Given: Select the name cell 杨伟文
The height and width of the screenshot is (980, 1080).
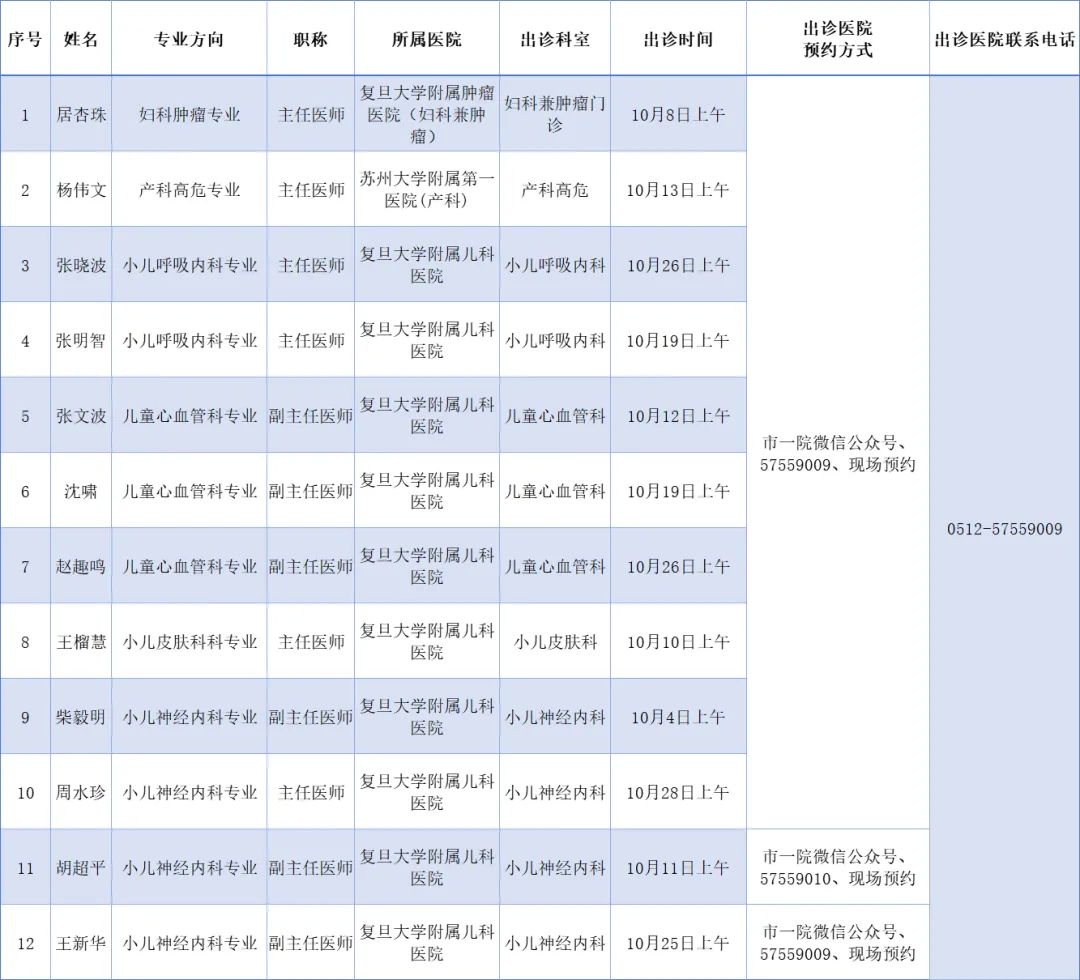Looking at the screenshot, I should (81, 190).
